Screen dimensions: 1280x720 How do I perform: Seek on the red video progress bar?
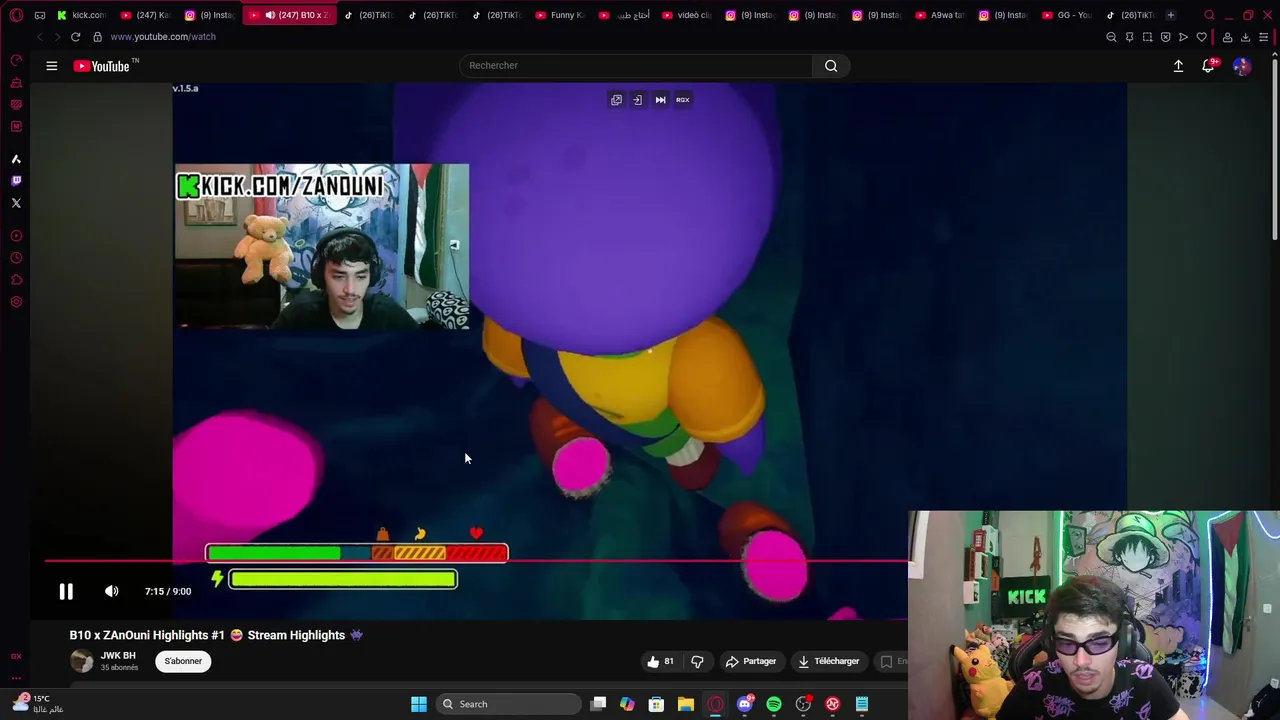[x=476, y=561]
